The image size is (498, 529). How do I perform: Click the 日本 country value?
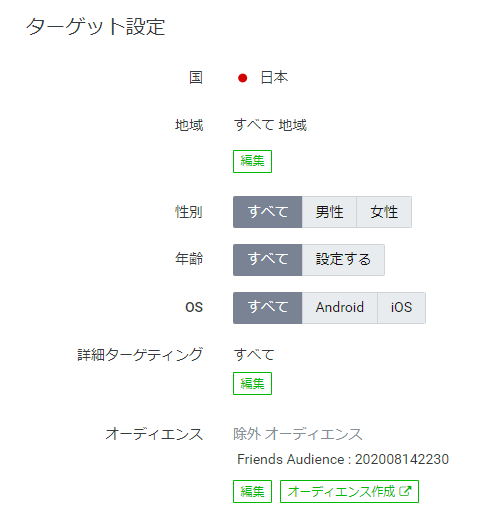tap(274, 78)
